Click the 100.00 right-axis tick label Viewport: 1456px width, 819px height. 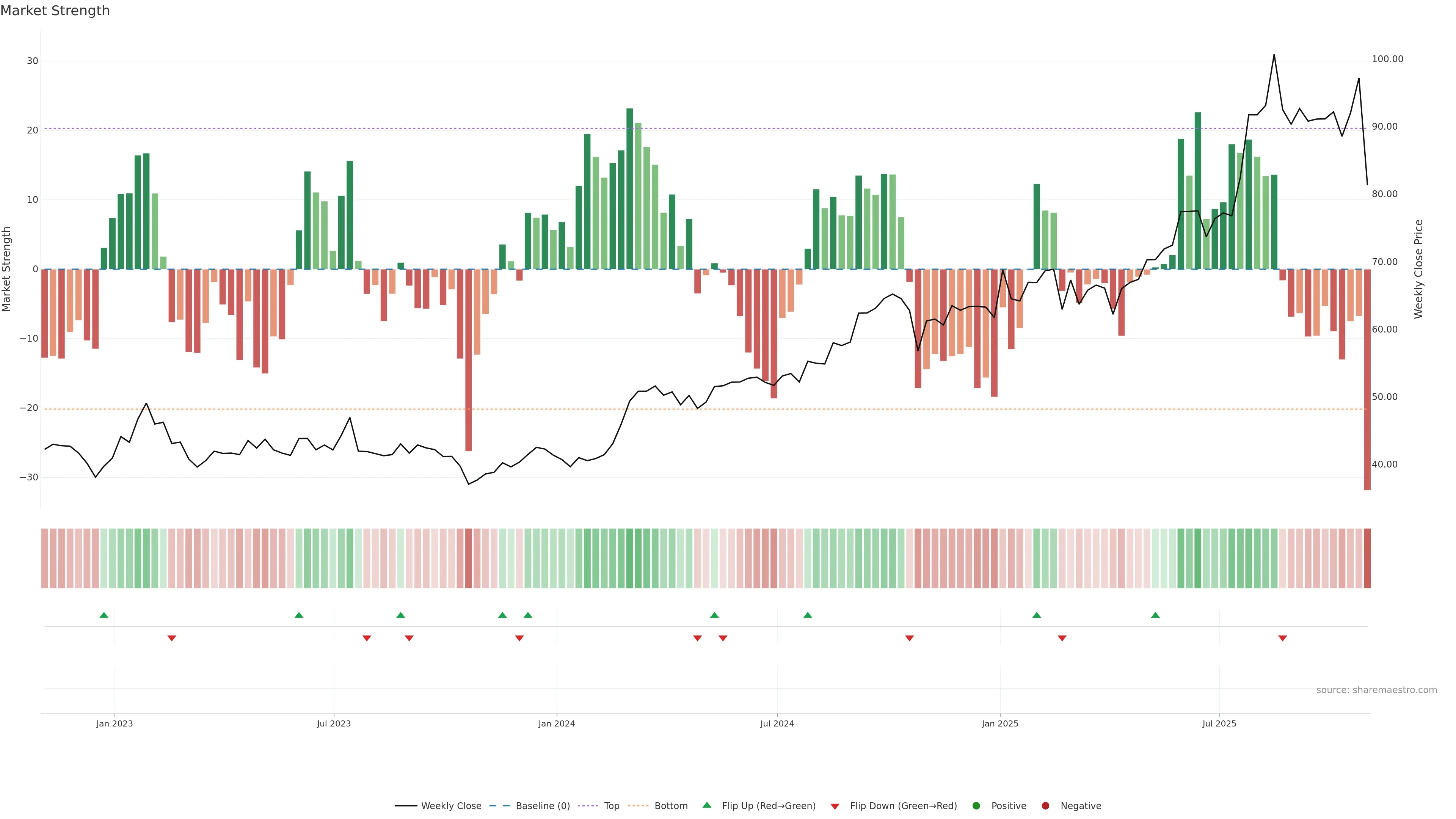(1387, 60)
